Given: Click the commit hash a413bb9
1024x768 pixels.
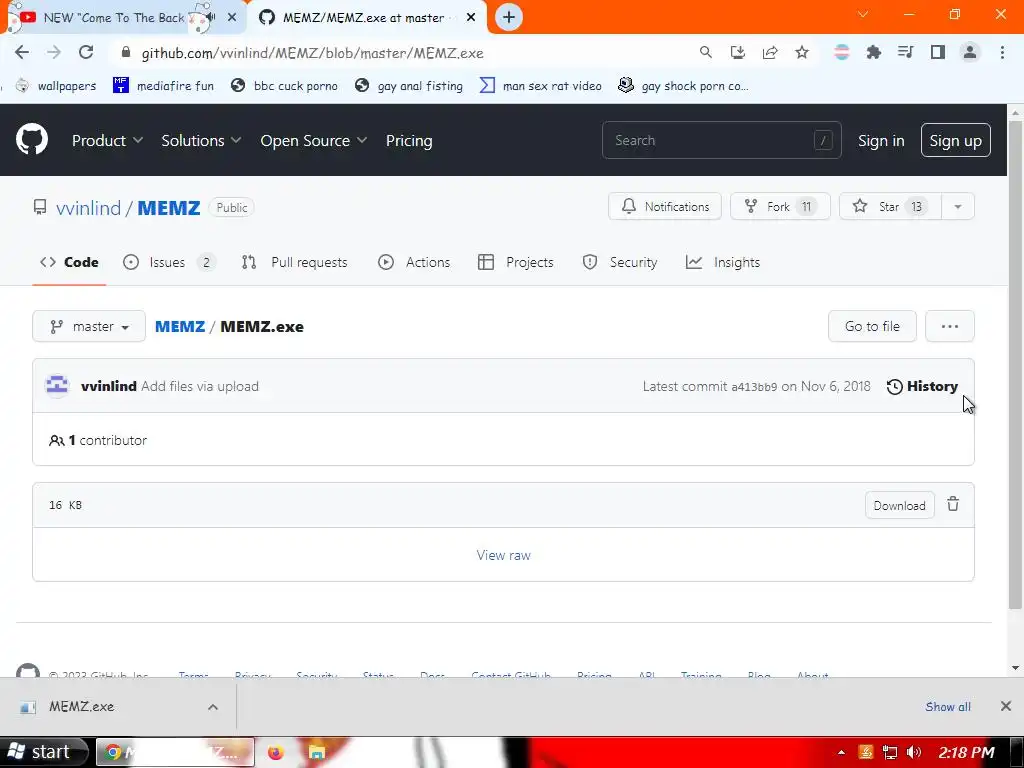Looking at the screenshot, I should coord(754,387).
